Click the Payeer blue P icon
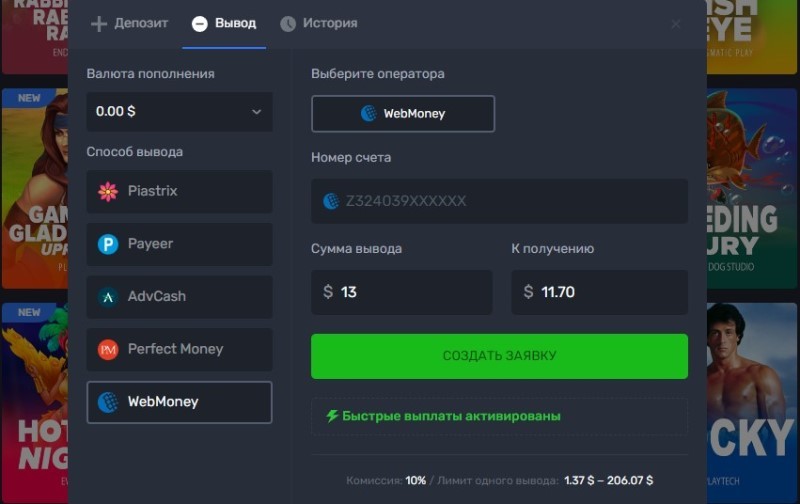 pos(108,244)
